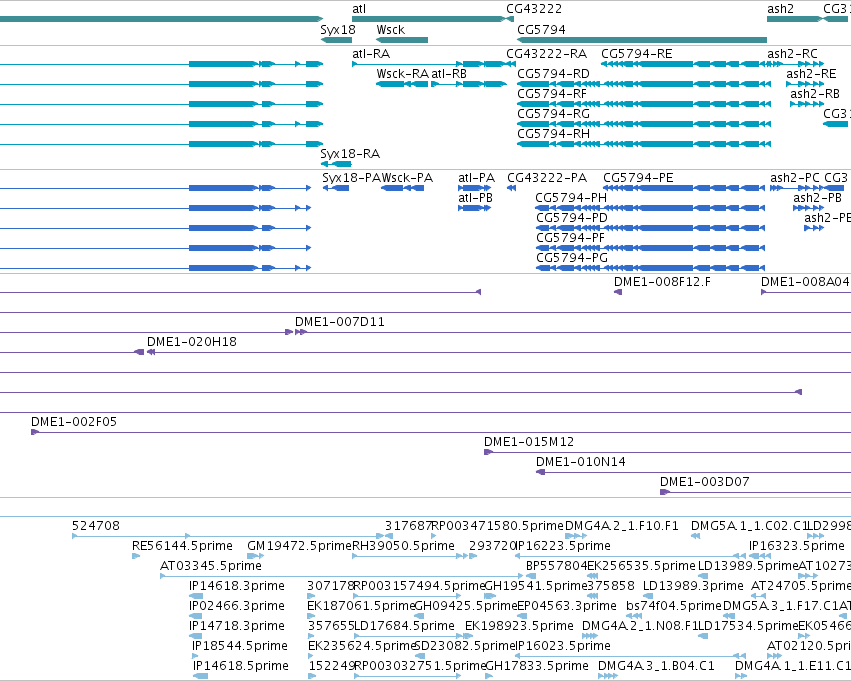Click the Syx18-RA transcript glyph
The width and height of the screenshot is (851, 681).
(x=336, y=164)
